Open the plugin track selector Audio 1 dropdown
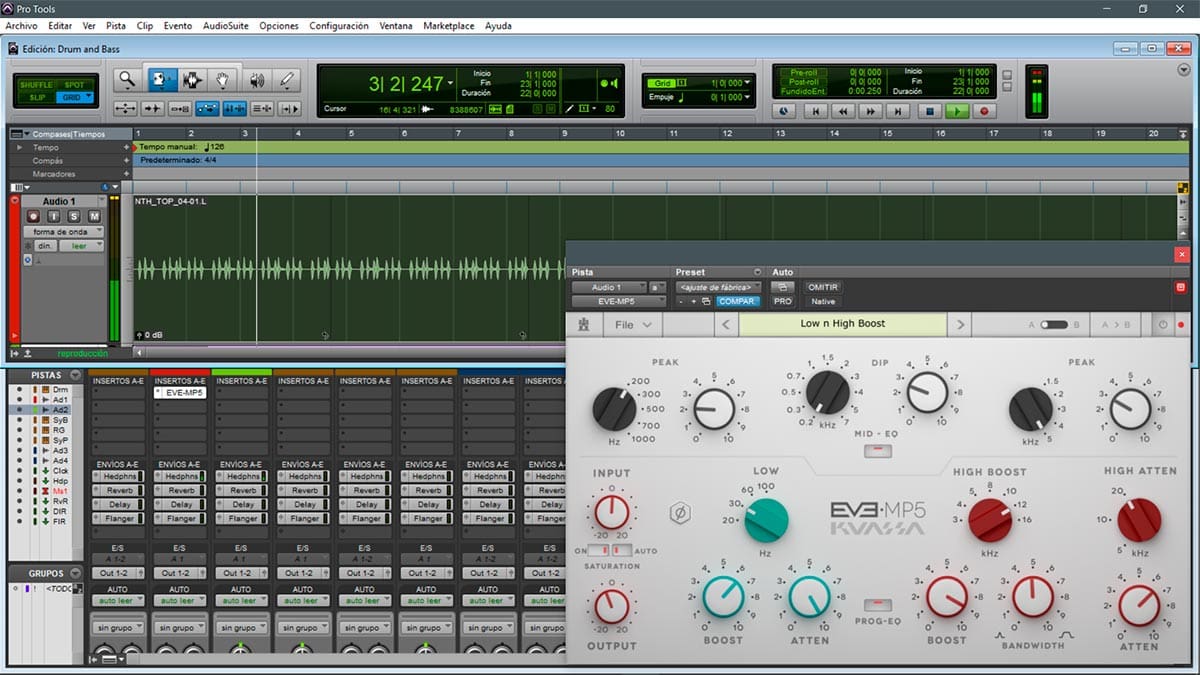Image resolution: width=1200 pixels, height=675 pixels. [x=609, y=287]
